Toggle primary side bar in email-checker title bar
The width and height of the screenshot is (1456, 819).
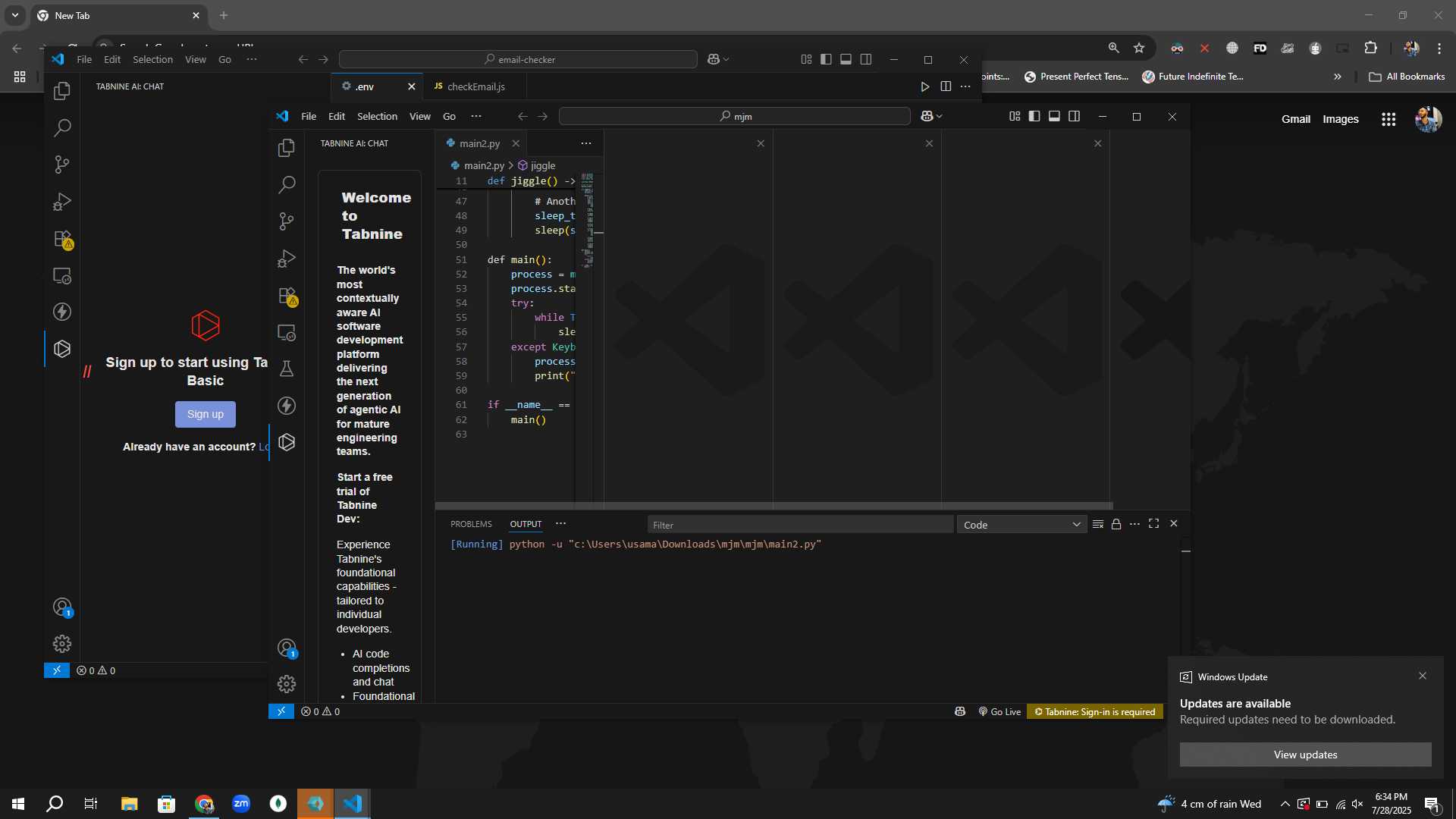coord(826,59)
